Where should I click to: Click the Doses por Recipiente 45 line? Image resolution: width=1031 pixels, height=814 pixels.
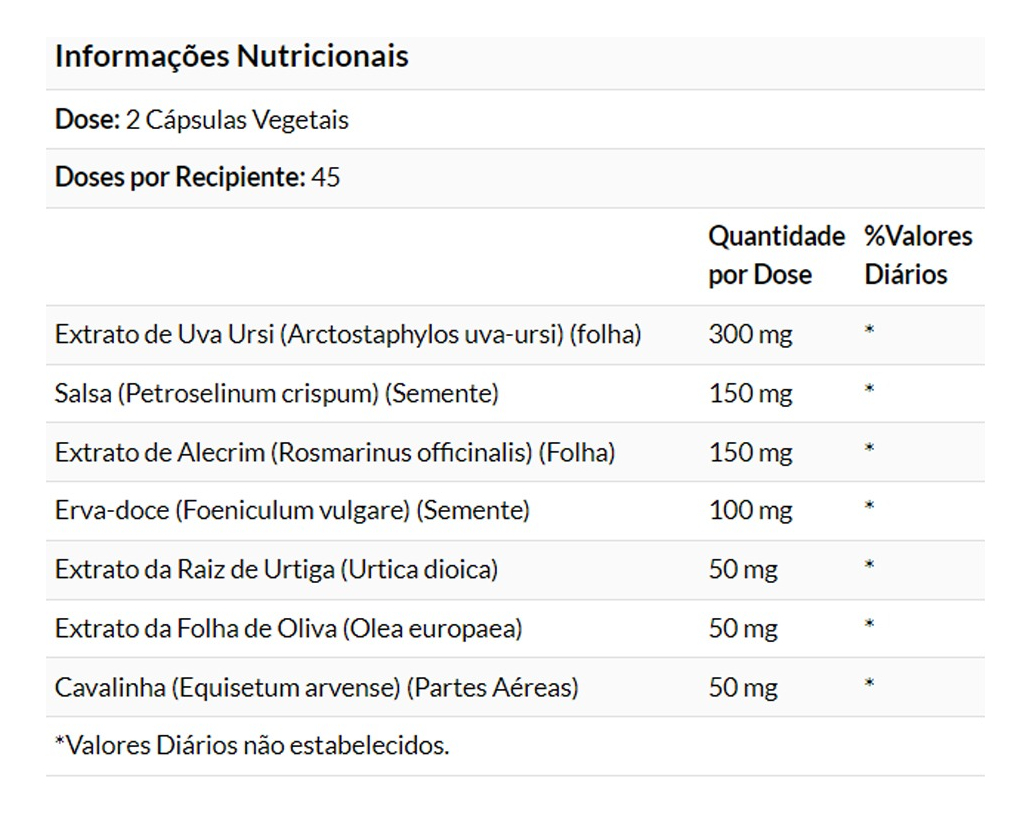pyautogui.click(x=197, y=178)
